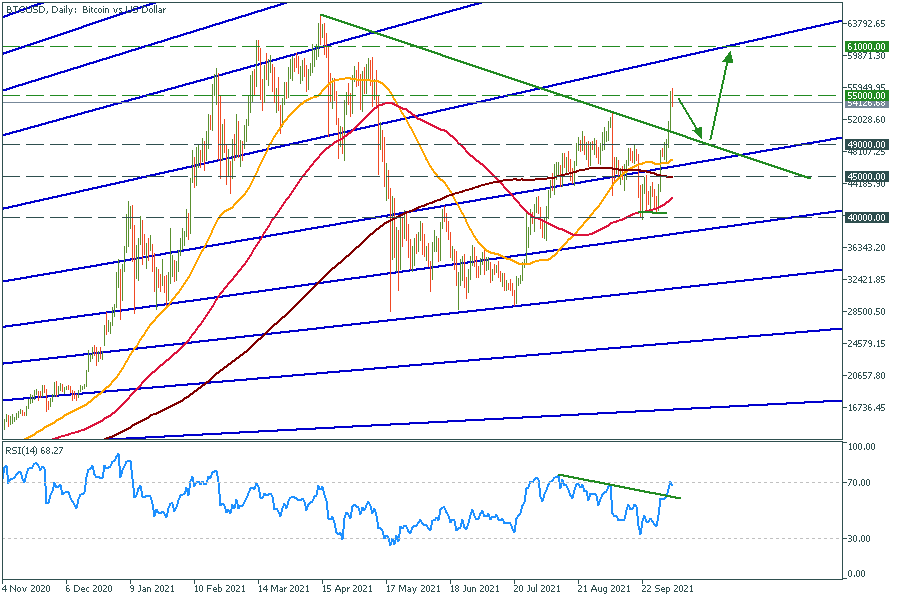Image resolution: width=900 pixels, height=600 pixels.
Task: Select the 40000.00 price level label
Action: (866, 217)
